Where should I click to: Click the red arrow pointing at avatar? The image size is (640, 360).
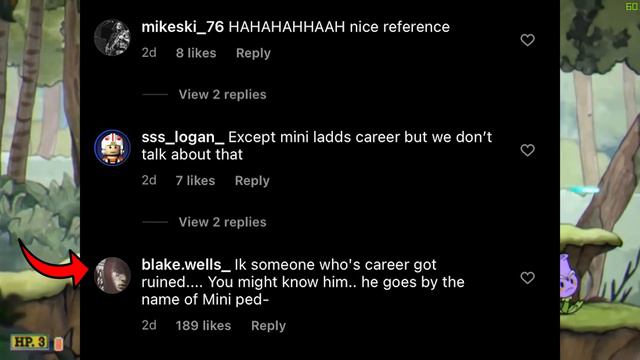[54, 264]
